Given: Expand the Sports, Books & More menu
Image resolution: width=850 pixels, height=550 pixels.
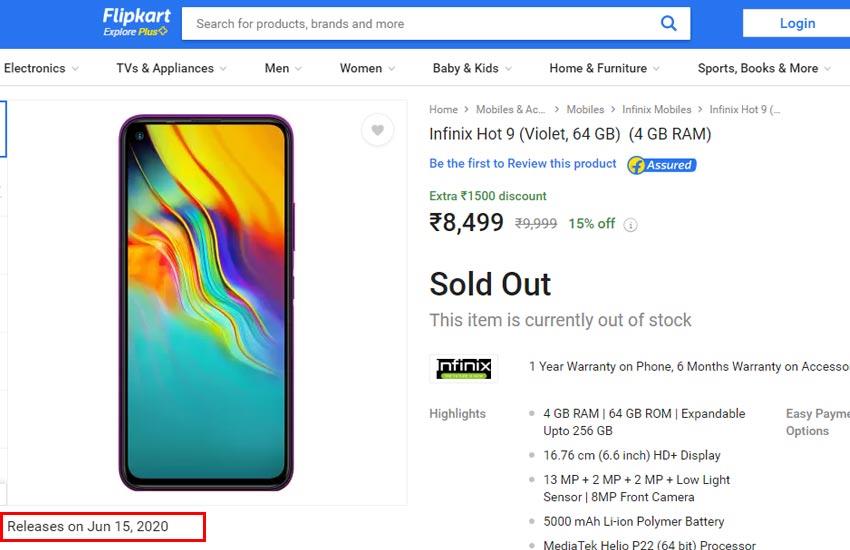Looking at the screenshot, I should (x=764, y=68).
